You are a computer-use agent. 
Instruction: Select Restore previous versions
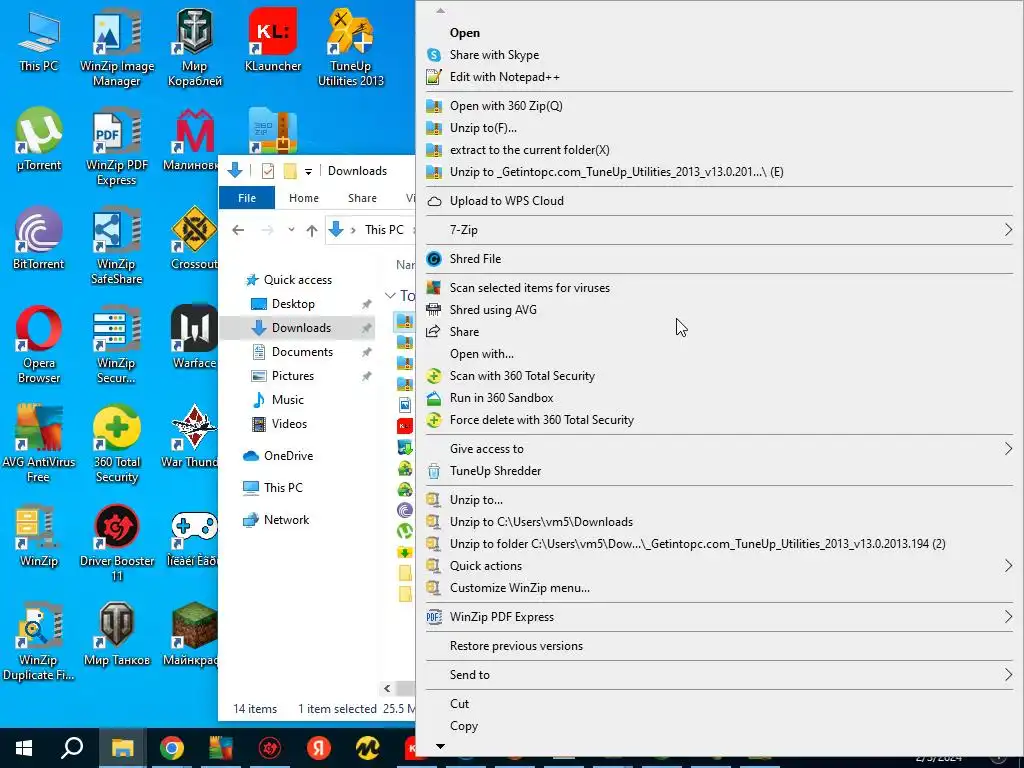click(719, 646)
